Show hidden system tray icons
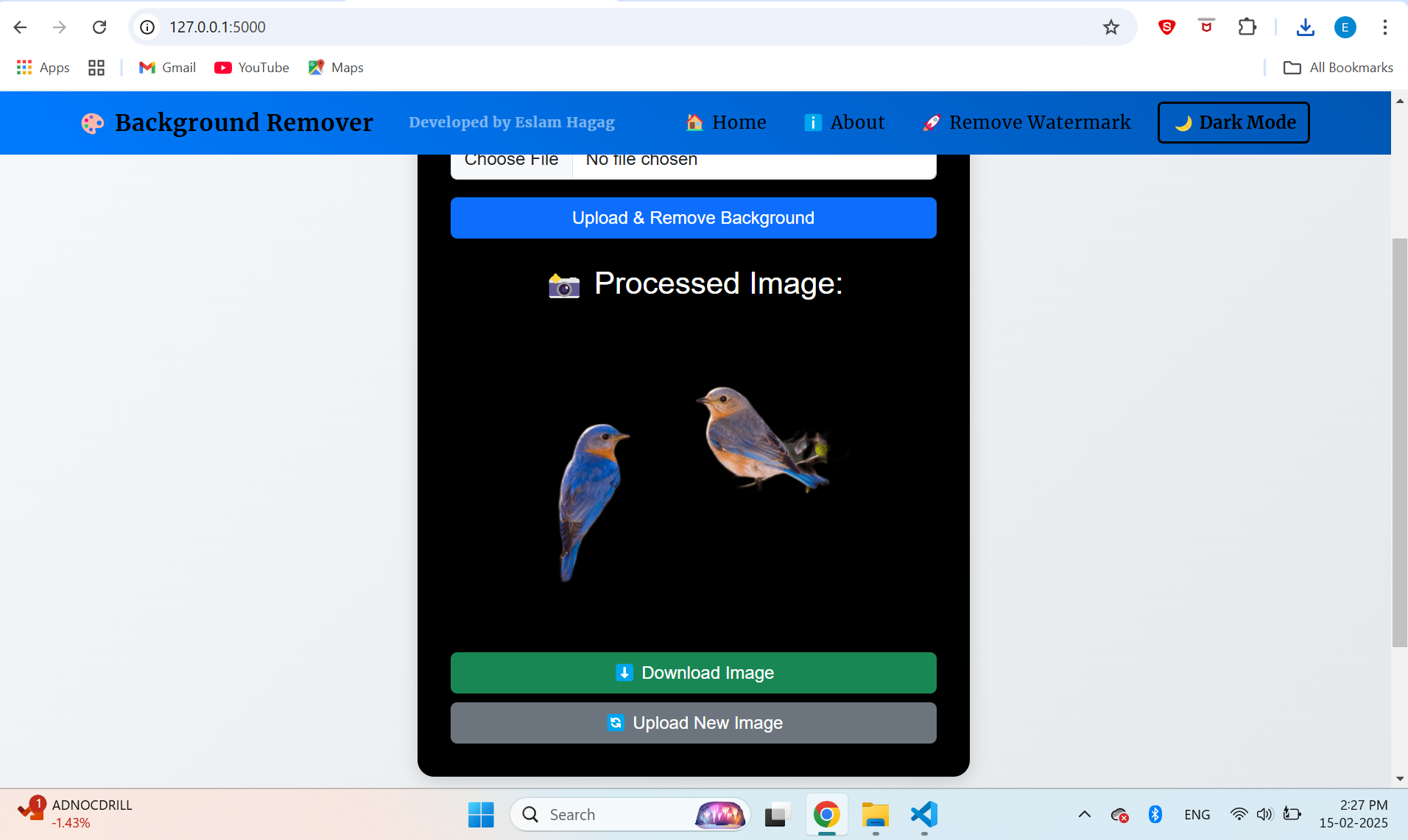The image size is (1408, 840). 1084,814
